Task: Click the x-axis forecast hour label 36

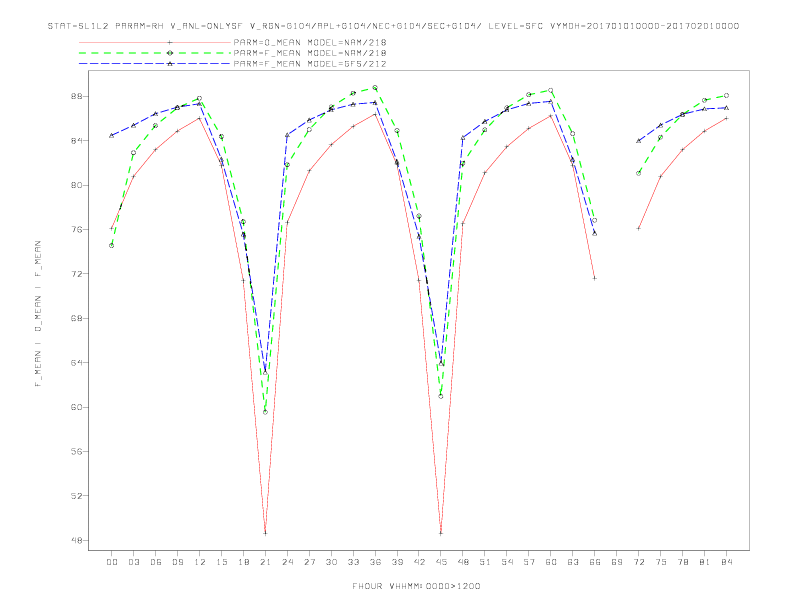Action: click(375, 562)
